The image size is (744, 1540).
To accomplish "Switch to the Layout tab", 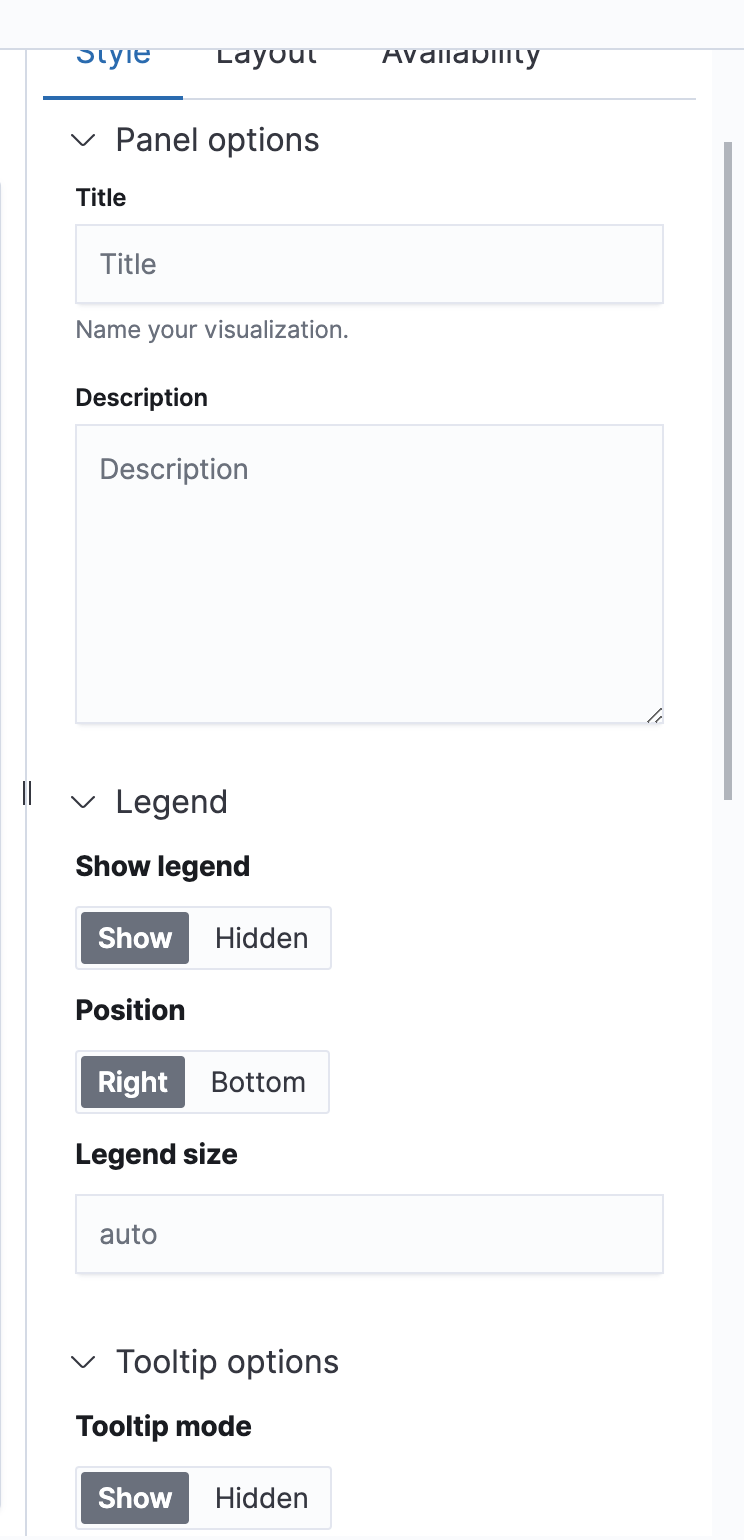I will pos(265,55).
